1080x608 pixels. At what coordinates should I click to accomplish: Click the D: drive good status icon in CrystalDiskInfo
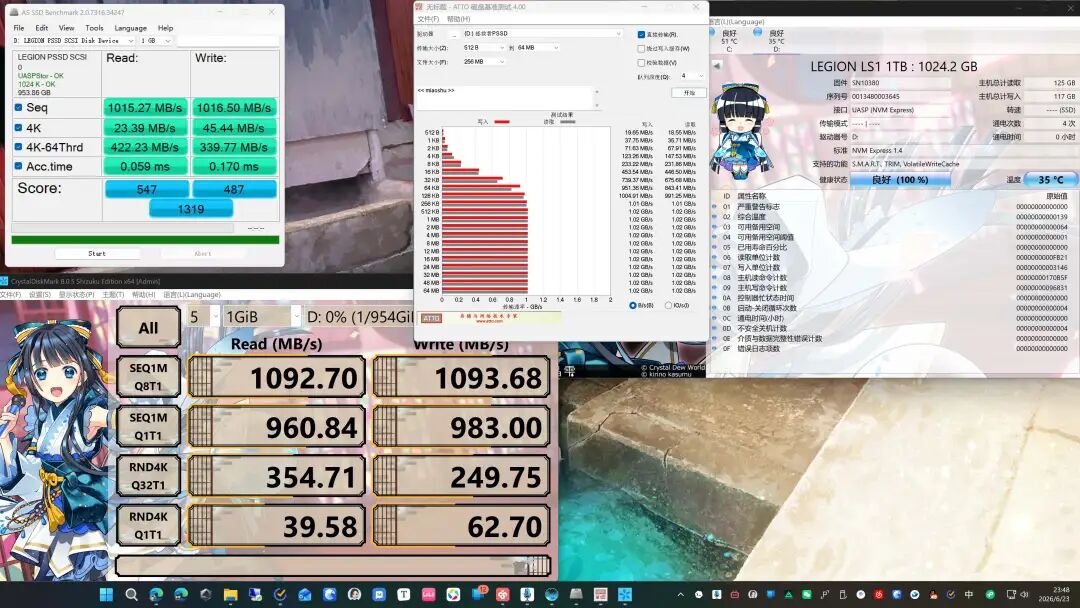(758, 32)
